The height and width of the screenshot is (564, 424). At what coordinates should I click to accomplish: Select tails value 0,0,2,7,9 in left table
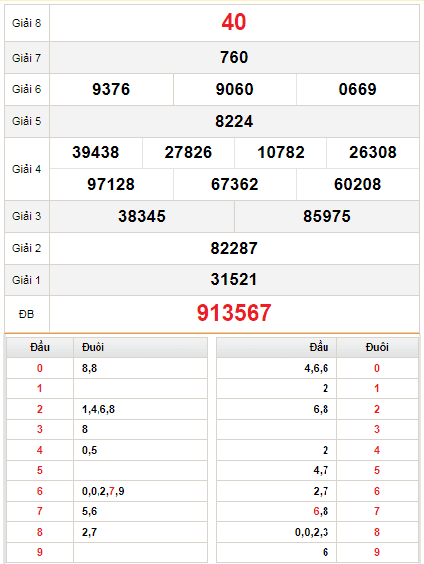point(103,491)
